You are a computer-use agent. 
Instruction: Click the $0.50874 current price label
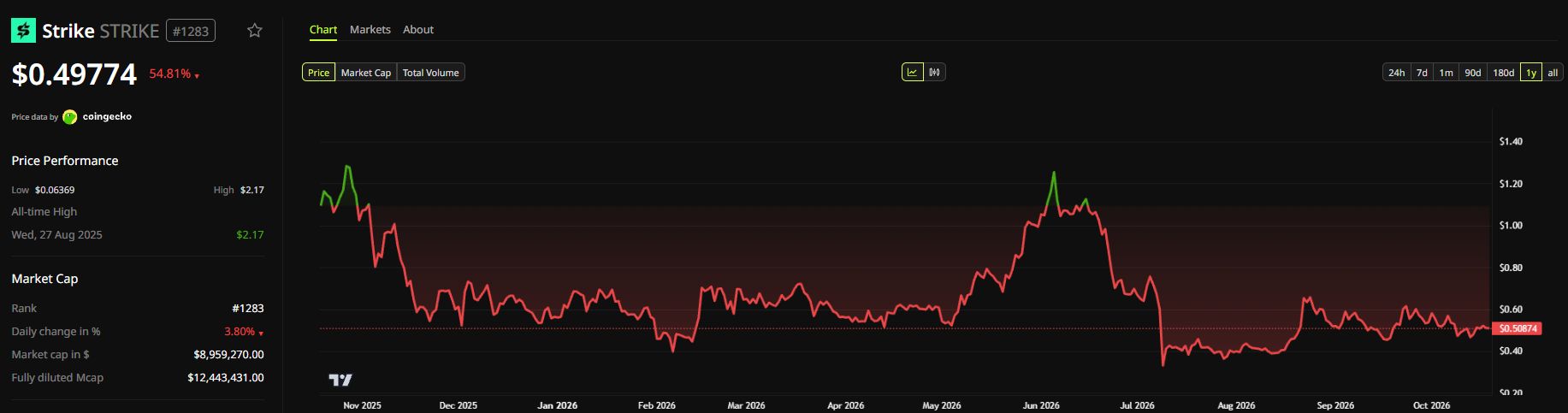[1516, 328]
